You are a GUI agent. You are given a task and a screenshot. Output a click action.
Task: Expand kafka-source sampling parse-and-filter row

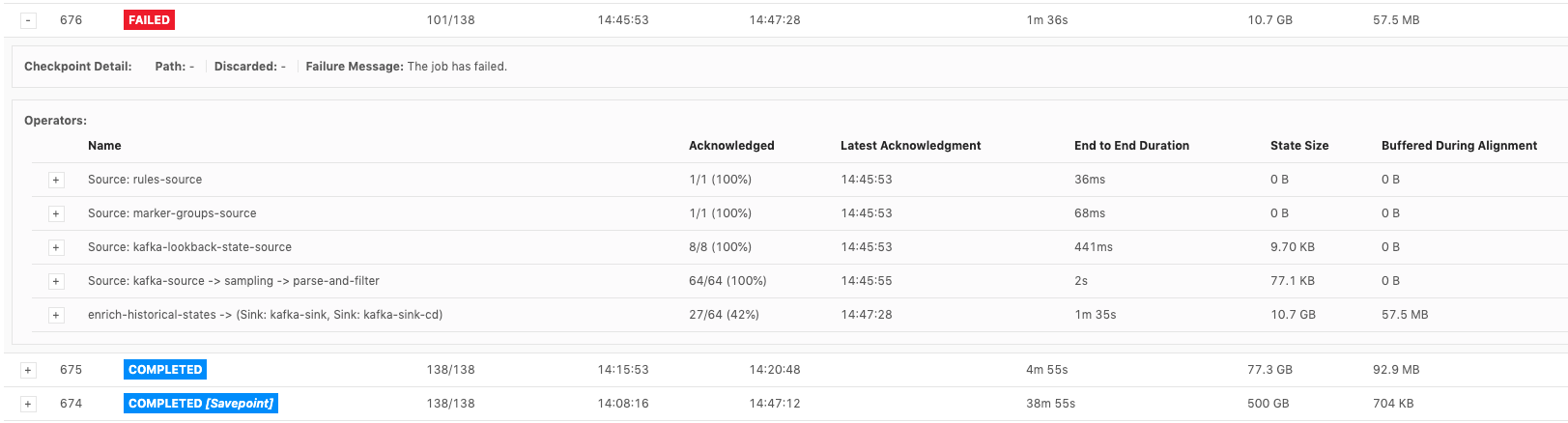point(56,281)
